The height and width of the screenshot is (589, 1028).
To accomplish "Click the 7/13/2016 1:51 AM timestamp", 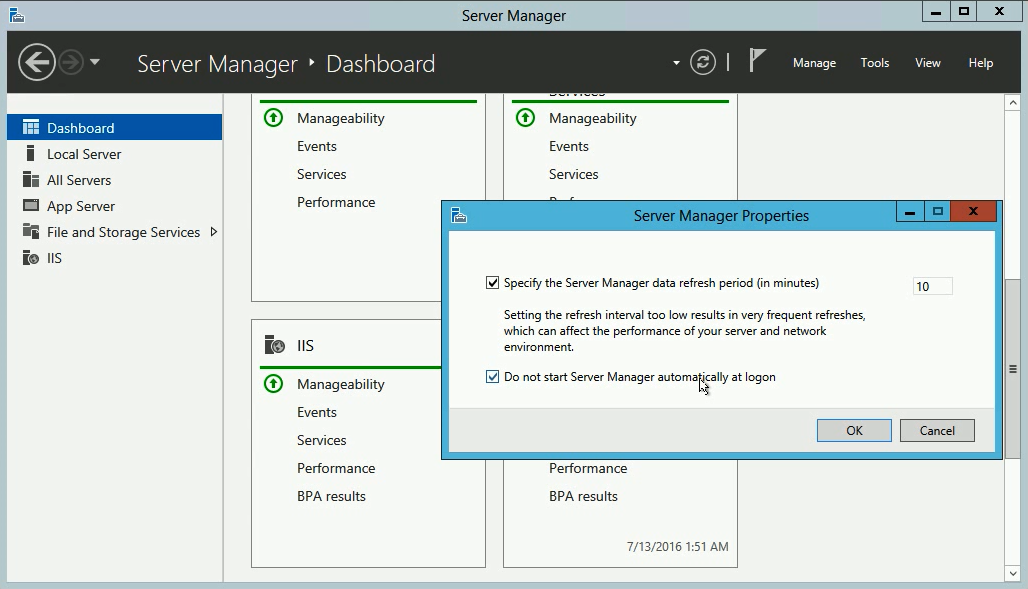I will coord(677,546).
